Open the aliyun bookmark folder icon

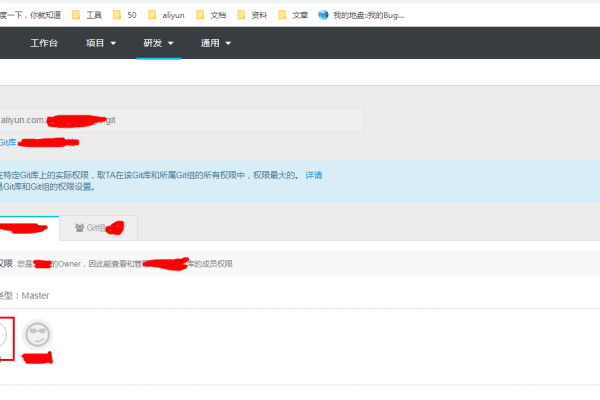[x=152, y=15]
